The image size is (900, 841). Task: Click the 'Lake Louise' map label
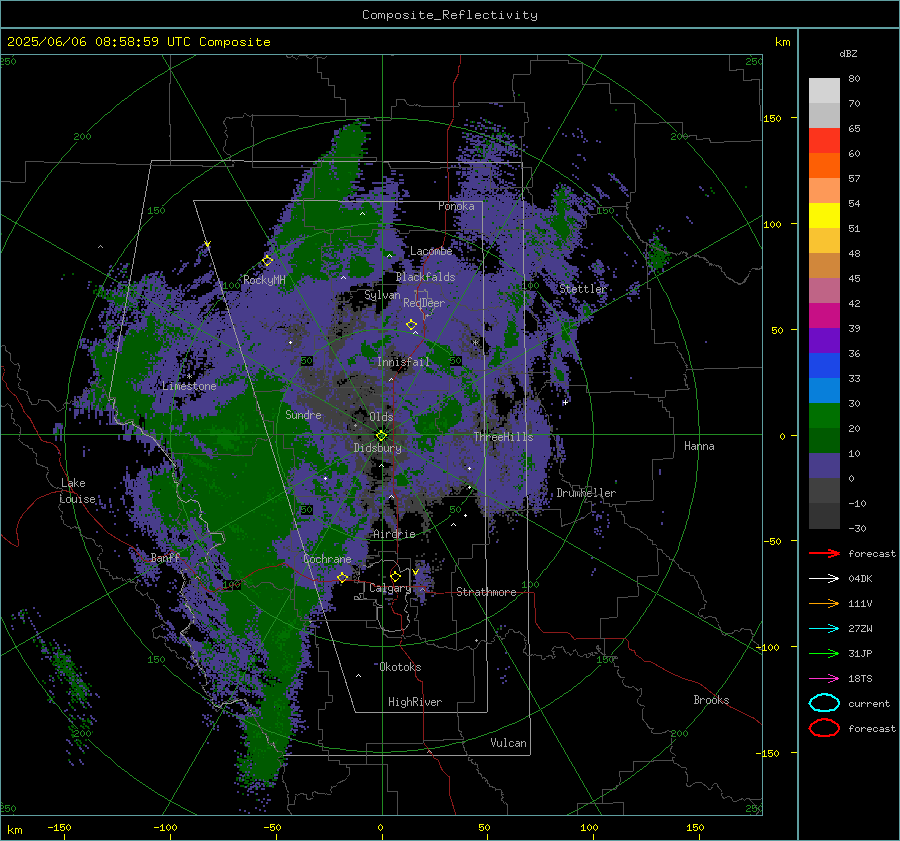[x=77, y=491]
